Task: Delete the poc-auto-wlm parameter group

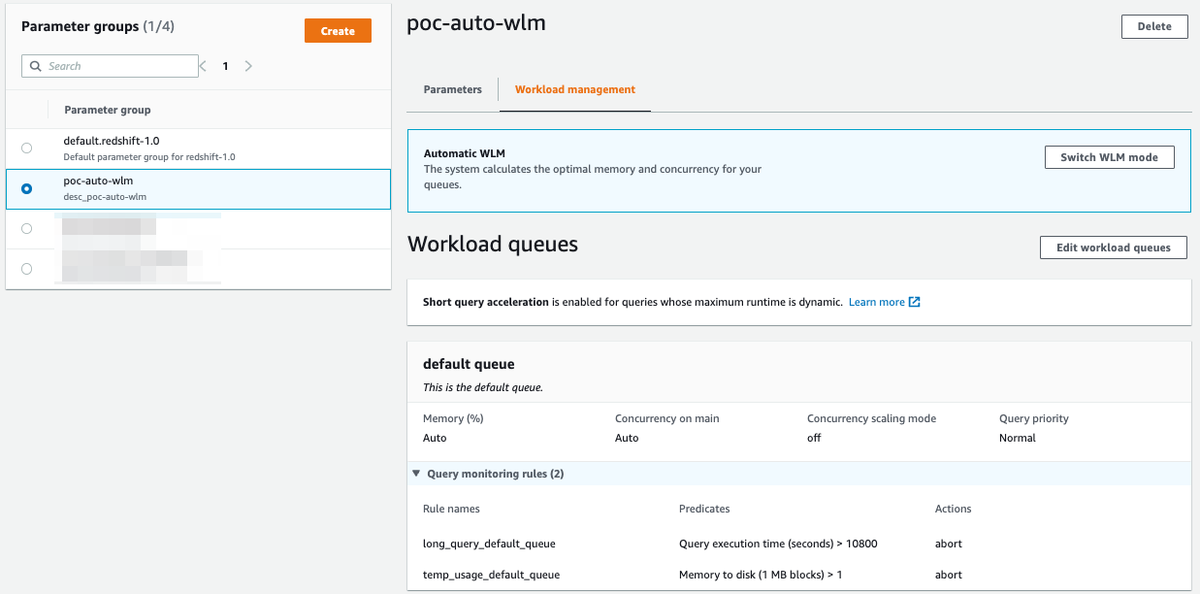Action: pos(1154,27)
